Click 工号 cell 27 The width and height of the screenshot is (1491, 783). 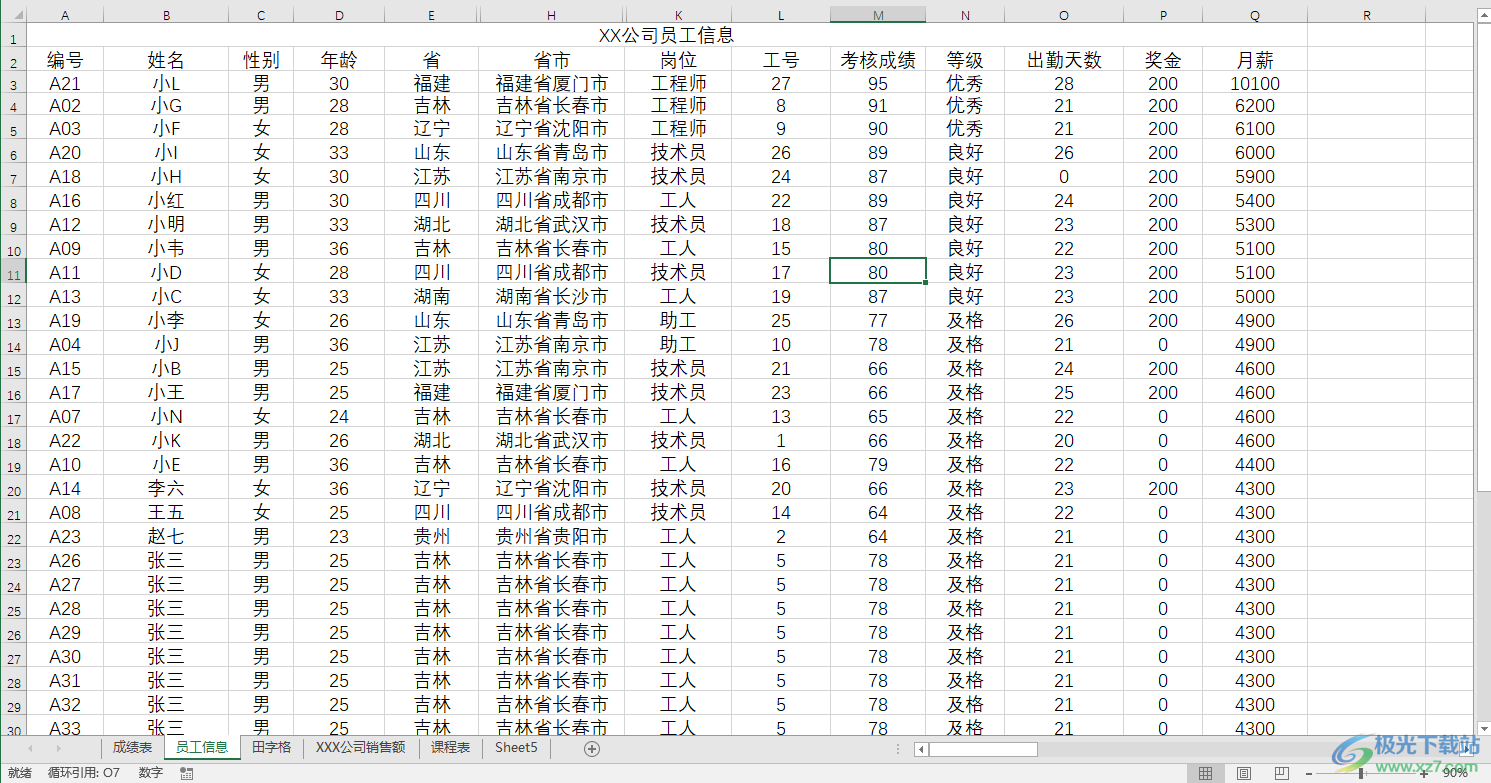click(x=781, y=84)
